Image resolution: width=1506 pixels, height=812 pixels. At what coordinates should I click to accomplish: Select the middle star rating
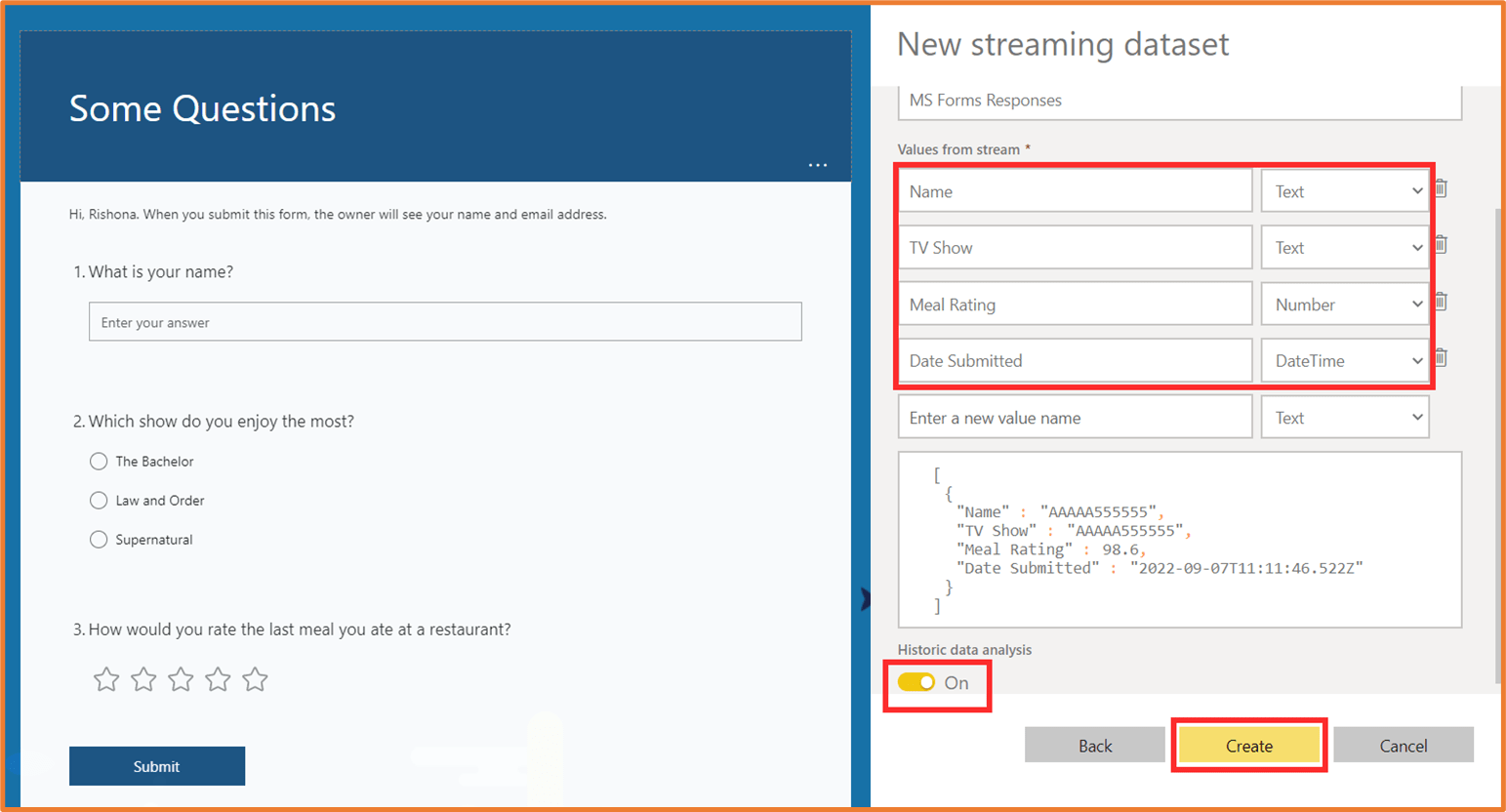pyautogui.click(x=181, y=679)
